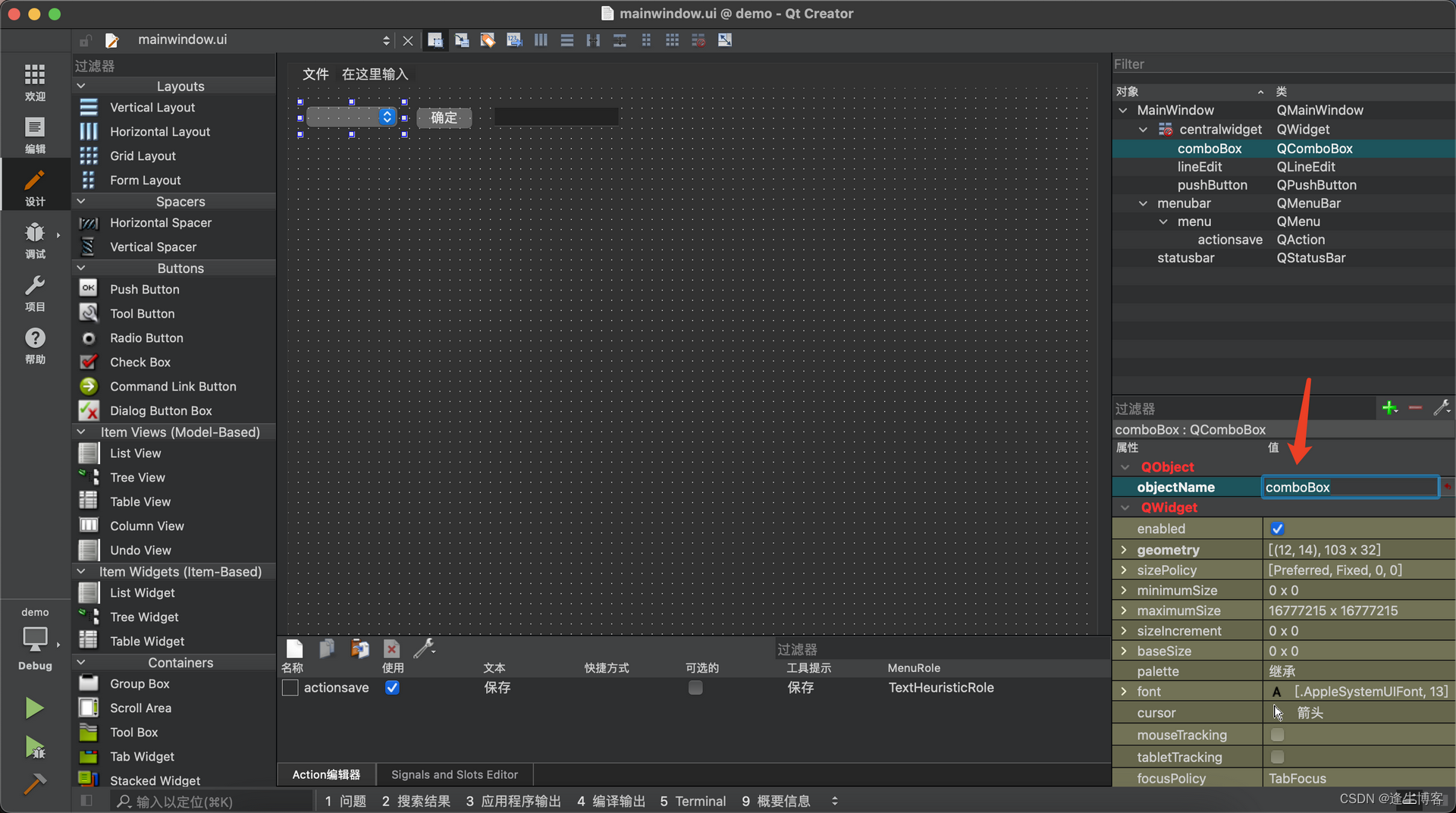Click the Adjust Size toolbar icon
The image size is (1456, 813).
[x=724, y=39]
